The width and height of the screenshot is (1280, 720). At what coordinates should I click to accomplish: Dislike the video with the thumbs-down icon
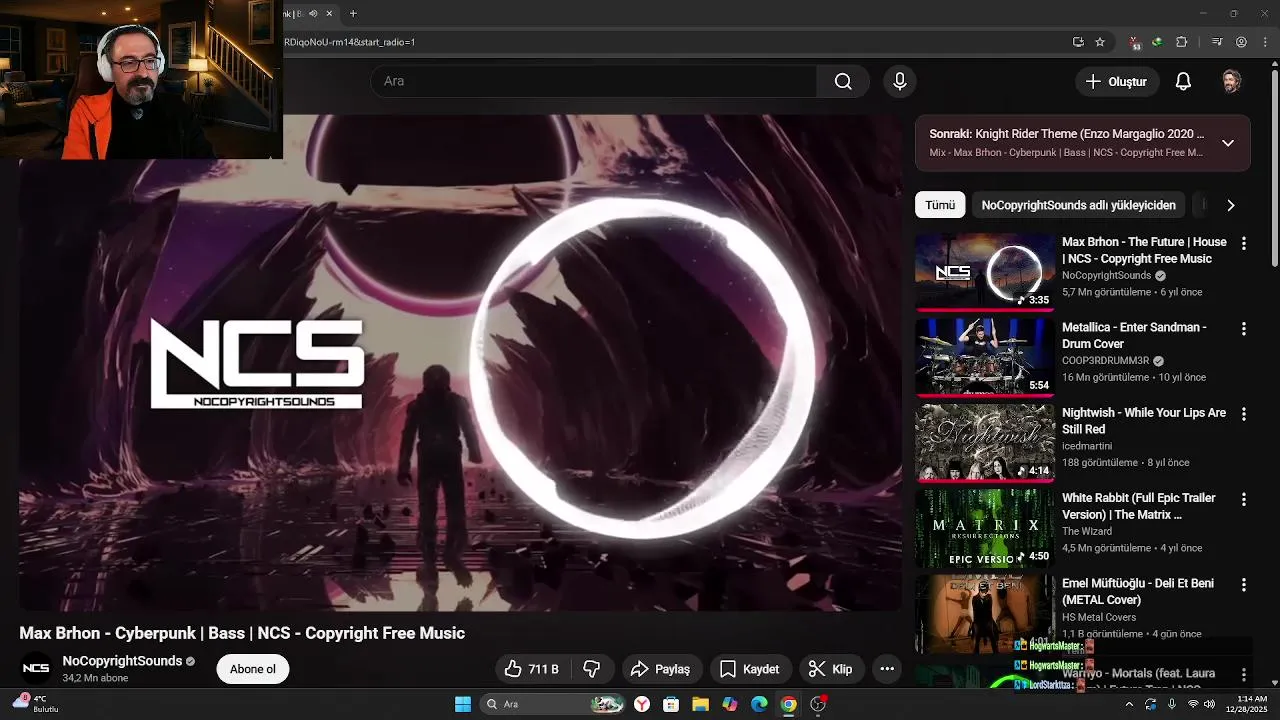point(591,669)
